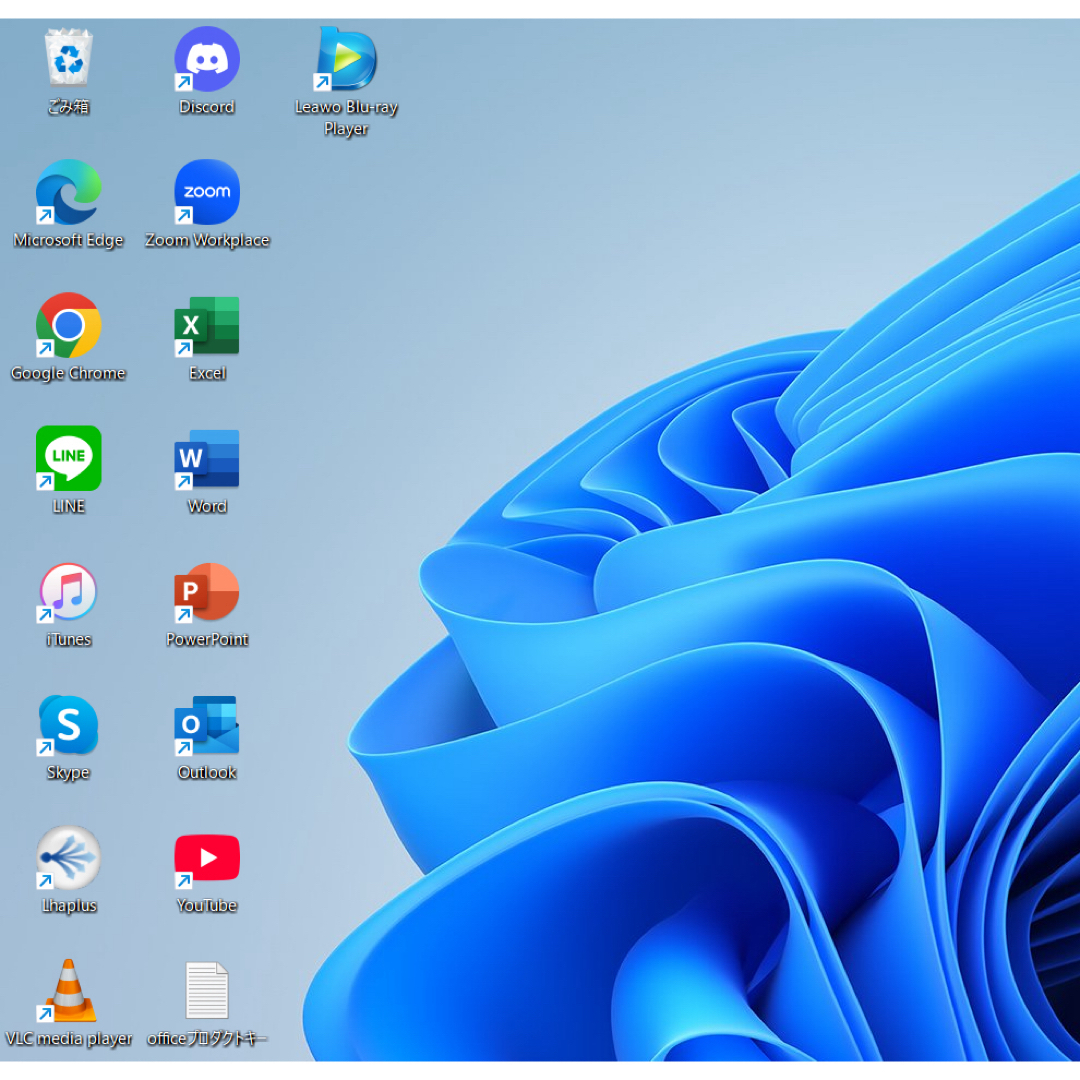The height and width of the screenshot is (1080, 1080).
Task: Select the iTunes shortcut icon
Action: (68, 592)
